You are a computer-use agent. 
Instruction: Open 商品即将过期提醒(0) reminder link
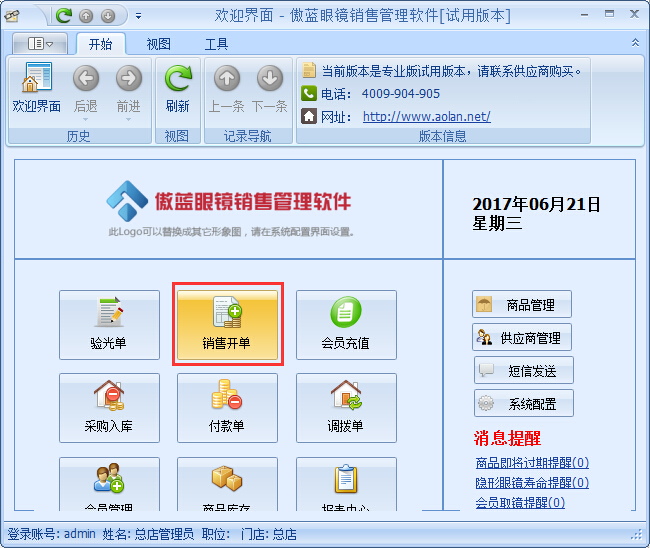tap(532, 463)
